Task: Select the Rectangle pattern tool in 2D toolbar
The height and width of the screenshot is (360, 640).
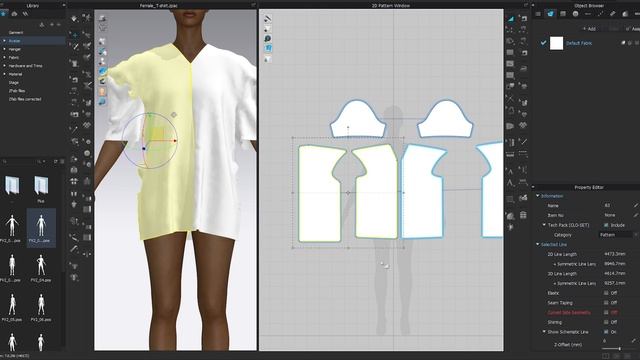Action: point(510,52)
